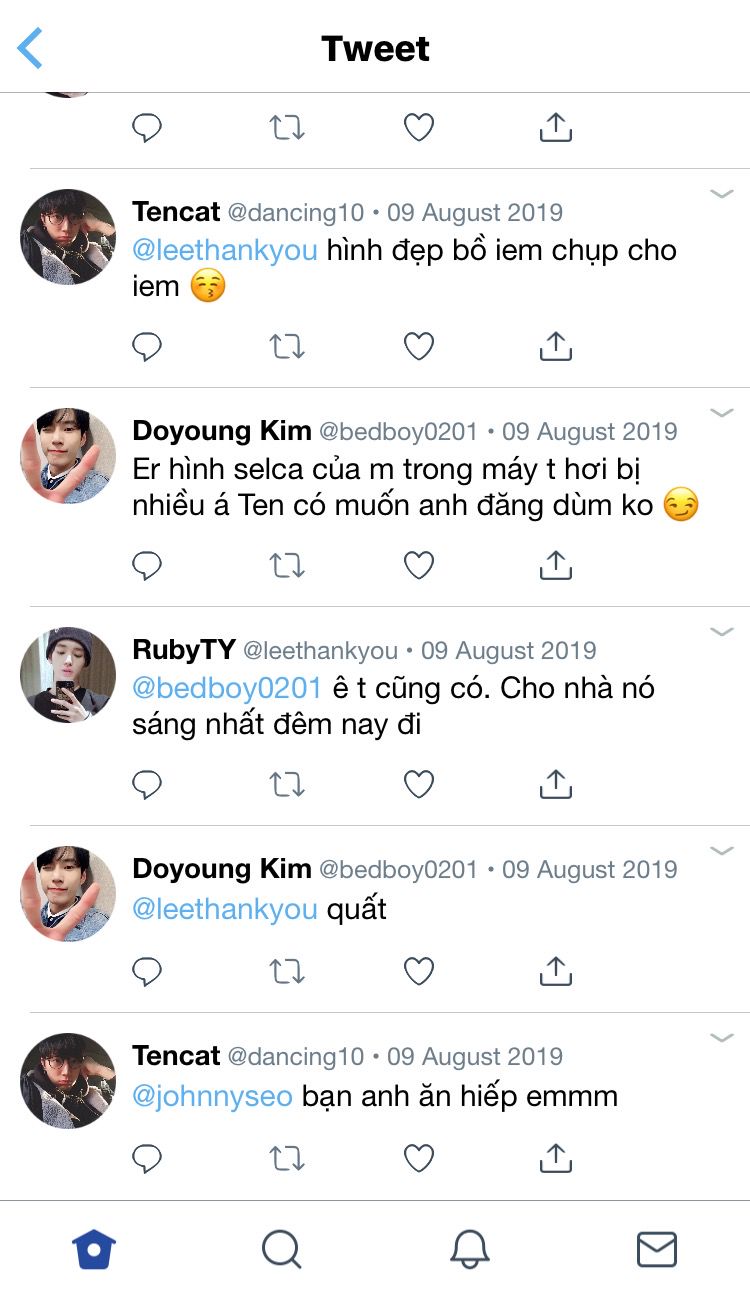View RubyTY's profile picture
The height and width of the screenshot is (1298, 750).
pyautogui.click(x=68, y=675)
